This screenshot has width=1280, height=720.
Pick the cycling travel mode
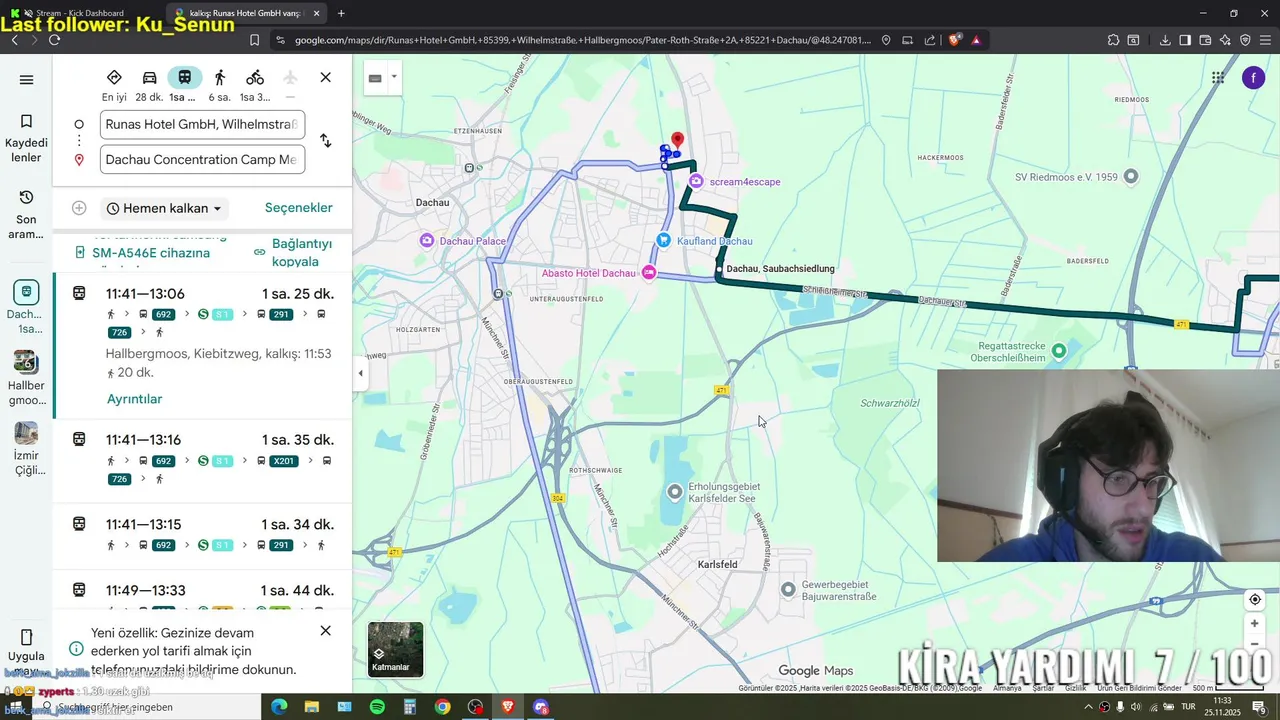click(x=255, y=85)
